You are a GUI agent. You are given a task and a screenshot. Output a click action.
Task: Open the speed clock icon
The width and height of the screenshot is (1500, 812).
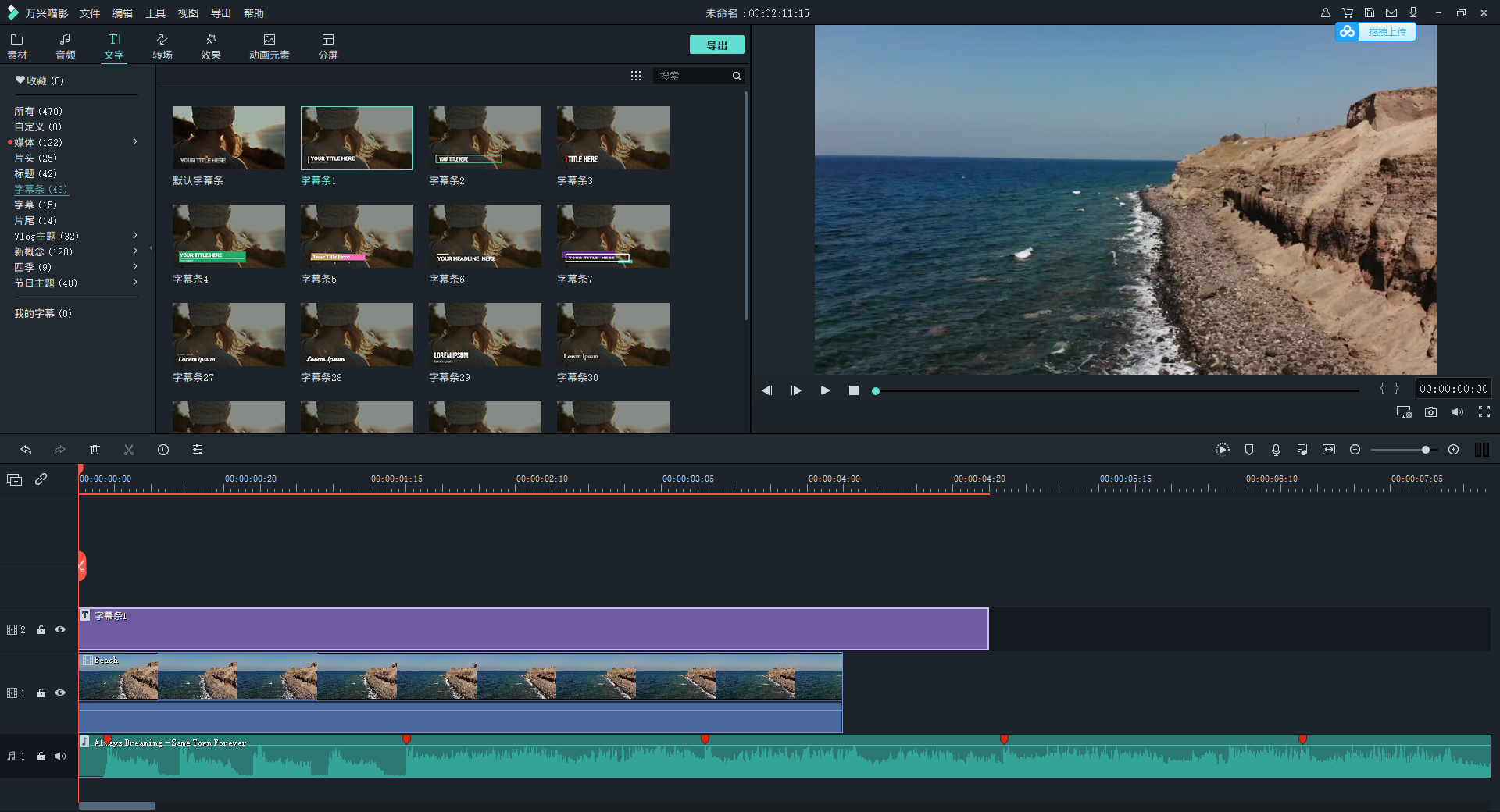pos(163,450)
